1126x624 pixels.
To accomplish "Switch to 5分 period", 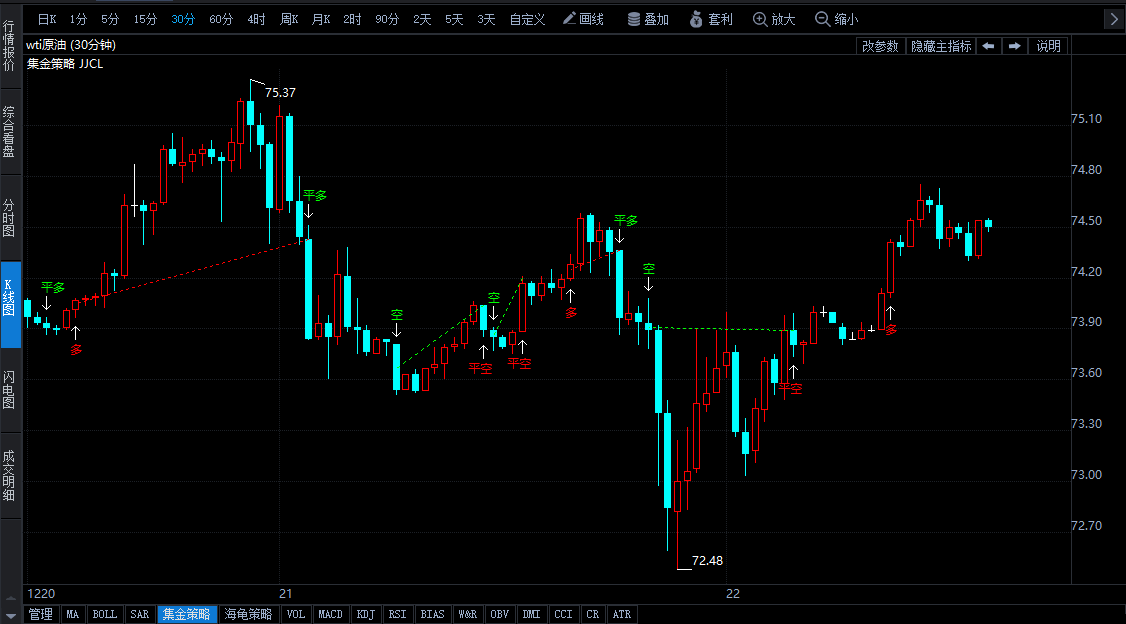I will (x=110, y=19).
